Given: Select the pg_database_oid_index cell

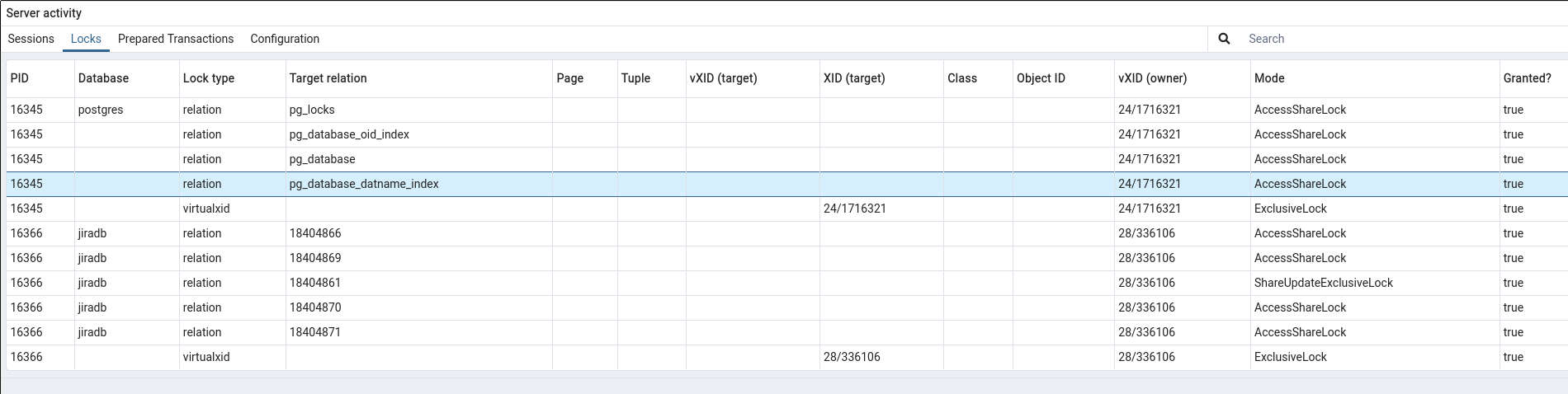Looking at the screenshot, I should point(418,134).
